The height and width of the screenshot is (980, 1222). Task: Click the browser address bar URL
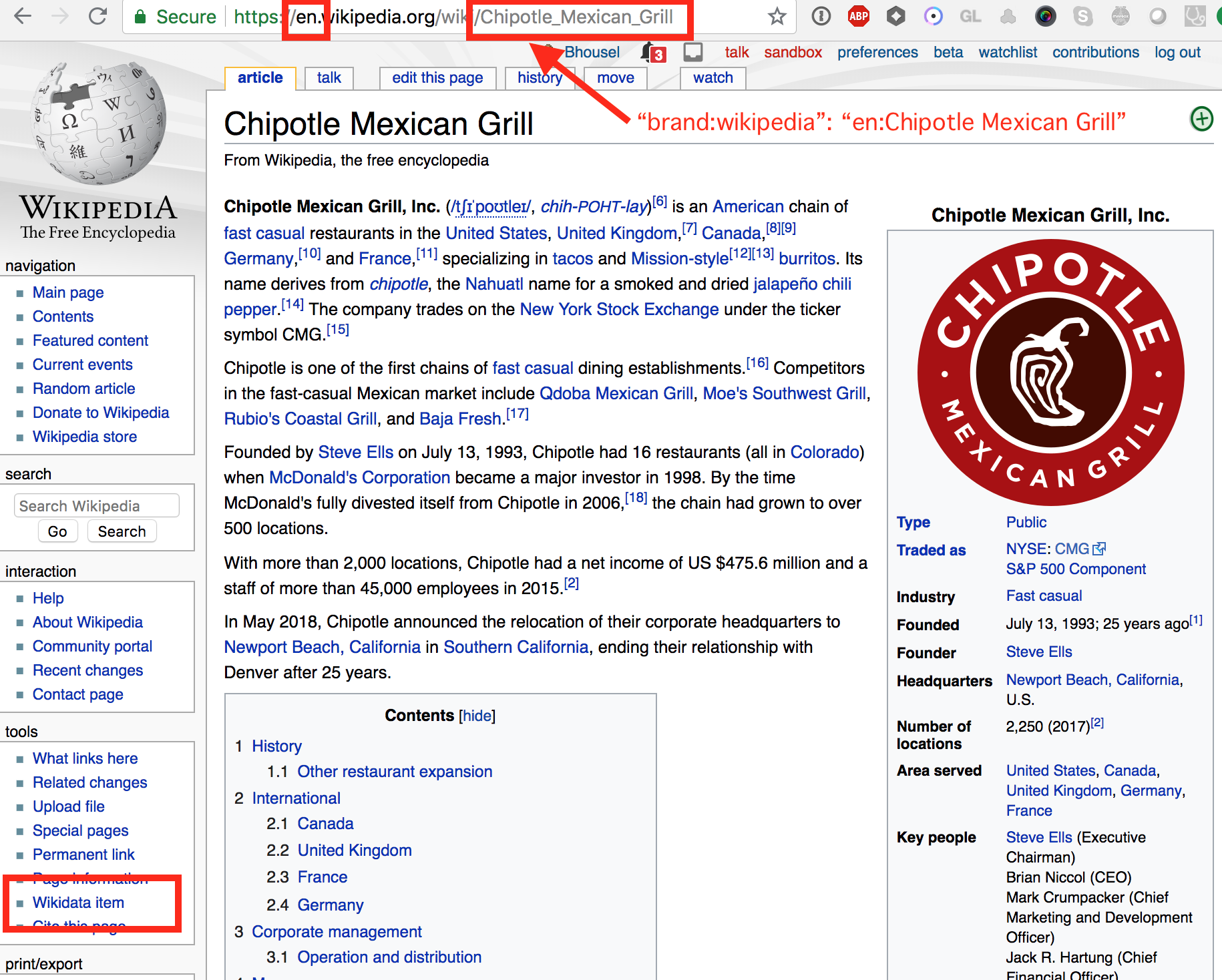(453, 17)
